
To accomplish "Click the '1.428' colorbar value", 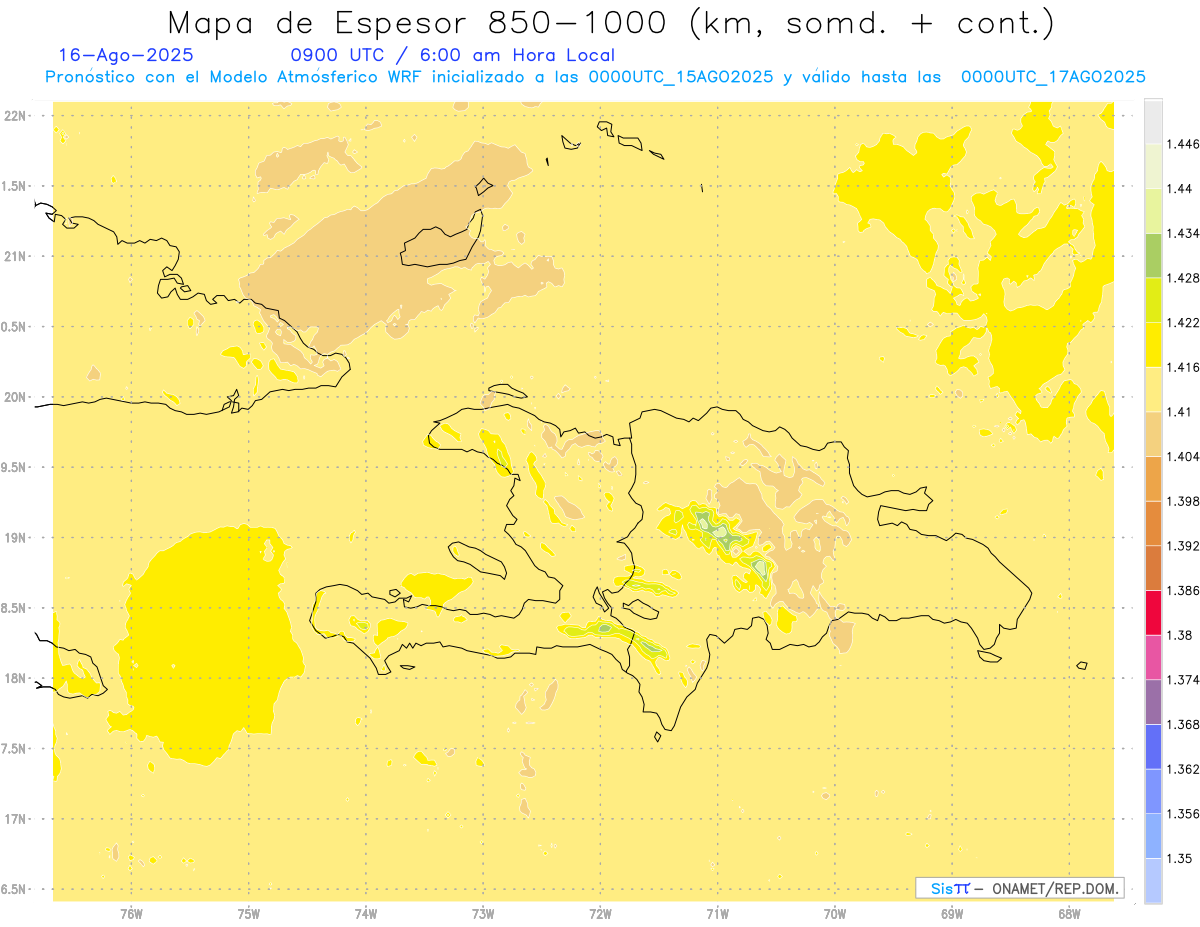I will [1183, 278].
